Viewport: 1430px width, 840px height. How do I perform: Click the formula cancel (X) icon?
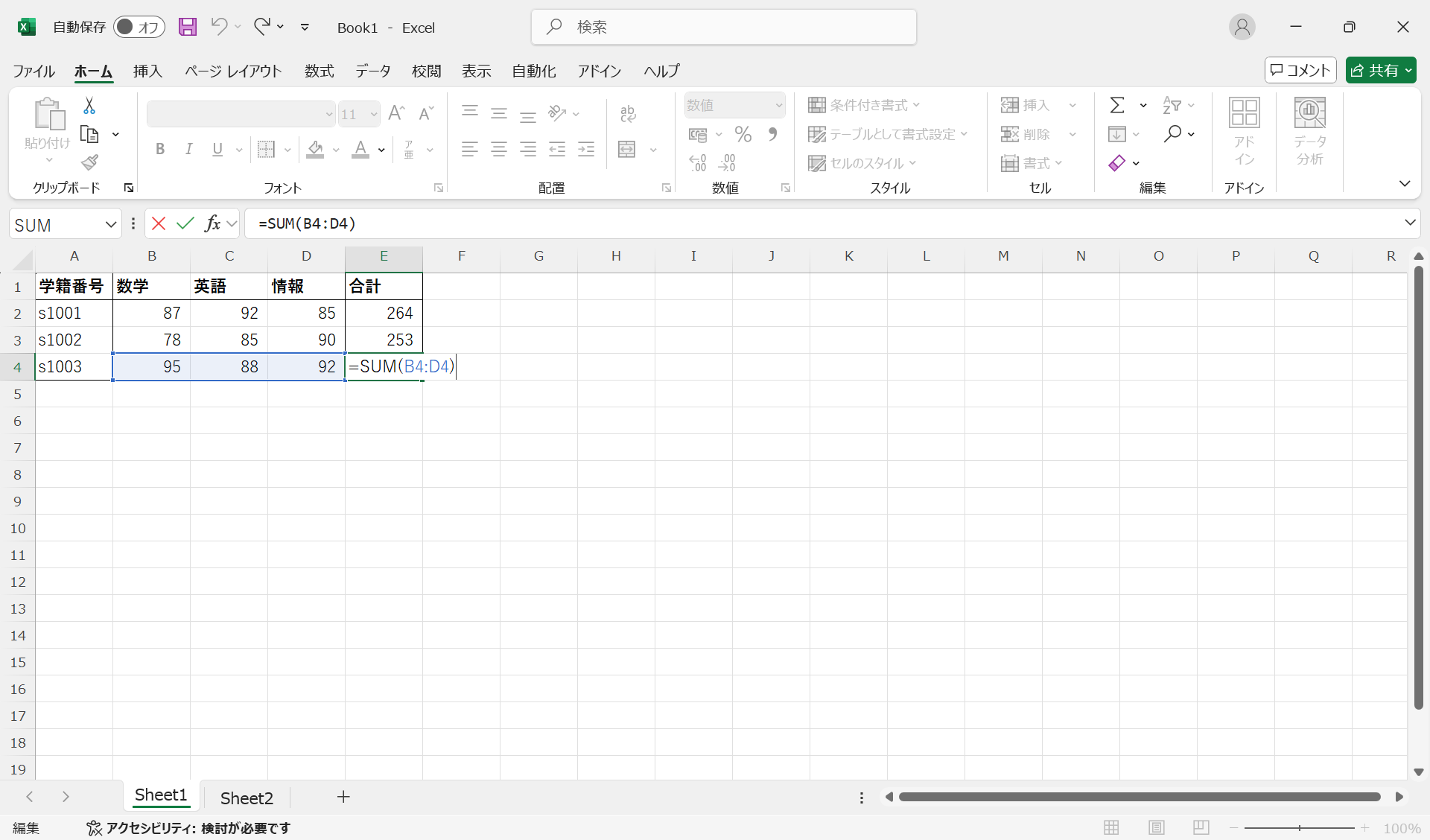[159, 223]
